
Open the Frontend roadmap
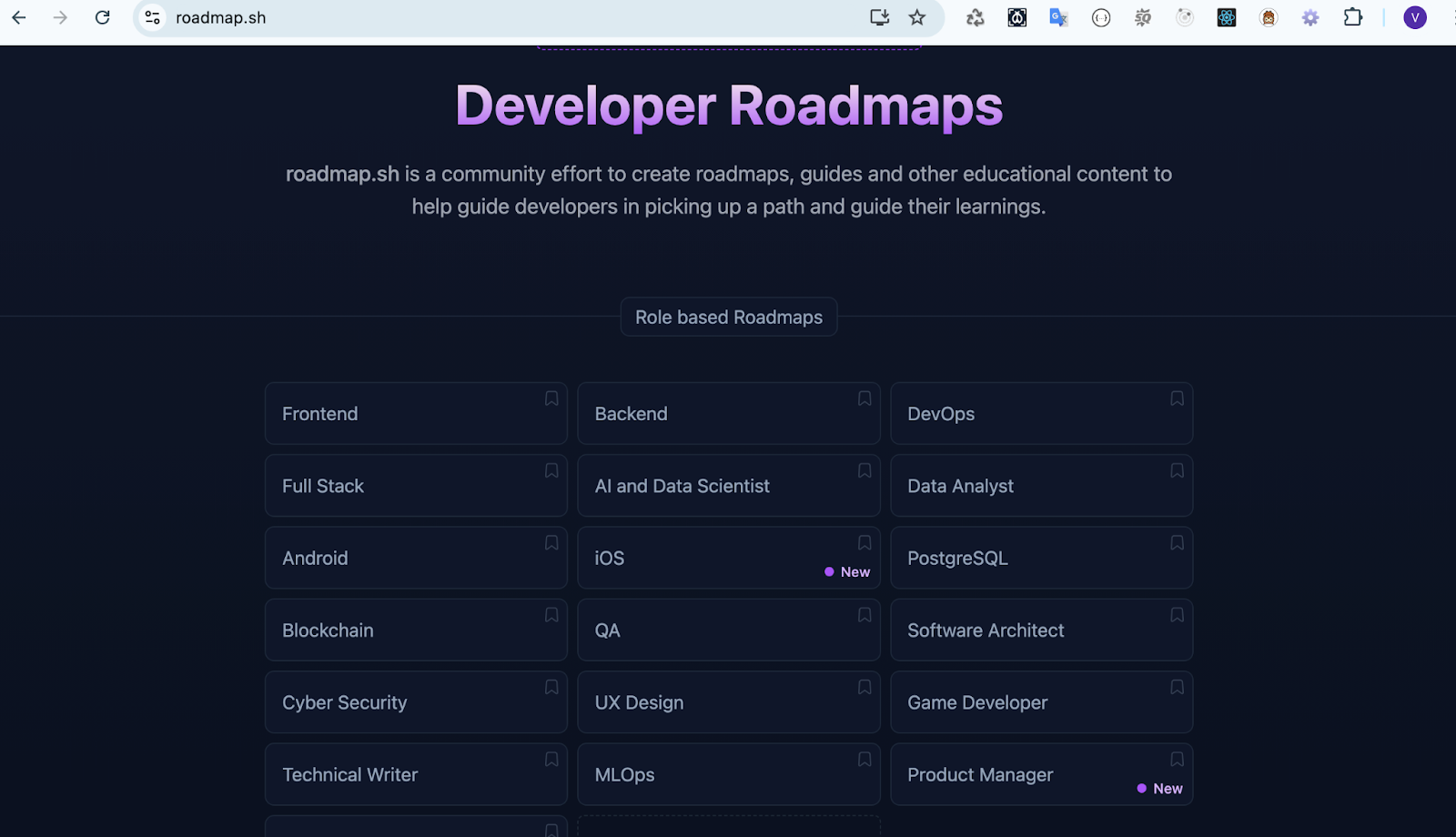pos(416,414)
